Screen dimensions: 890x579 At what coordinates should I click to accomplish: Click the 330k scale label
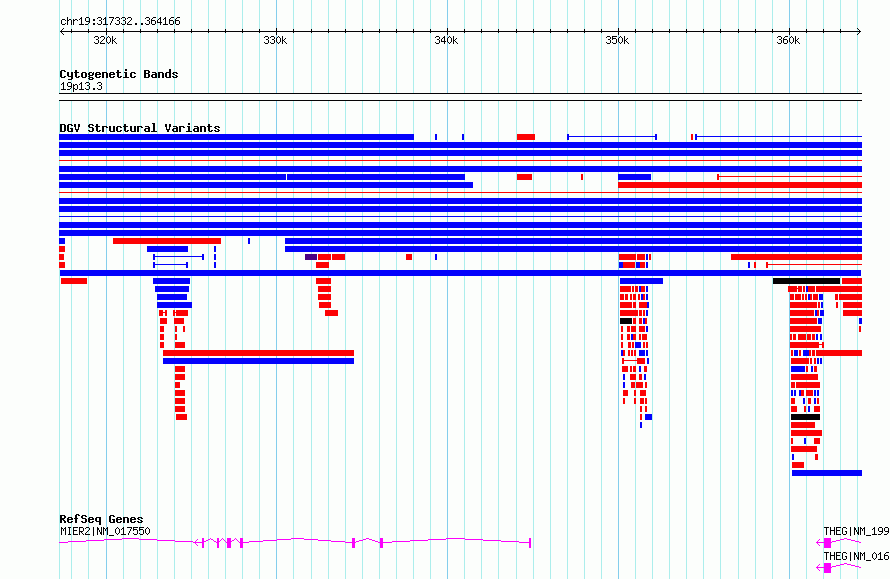[275, 40]
